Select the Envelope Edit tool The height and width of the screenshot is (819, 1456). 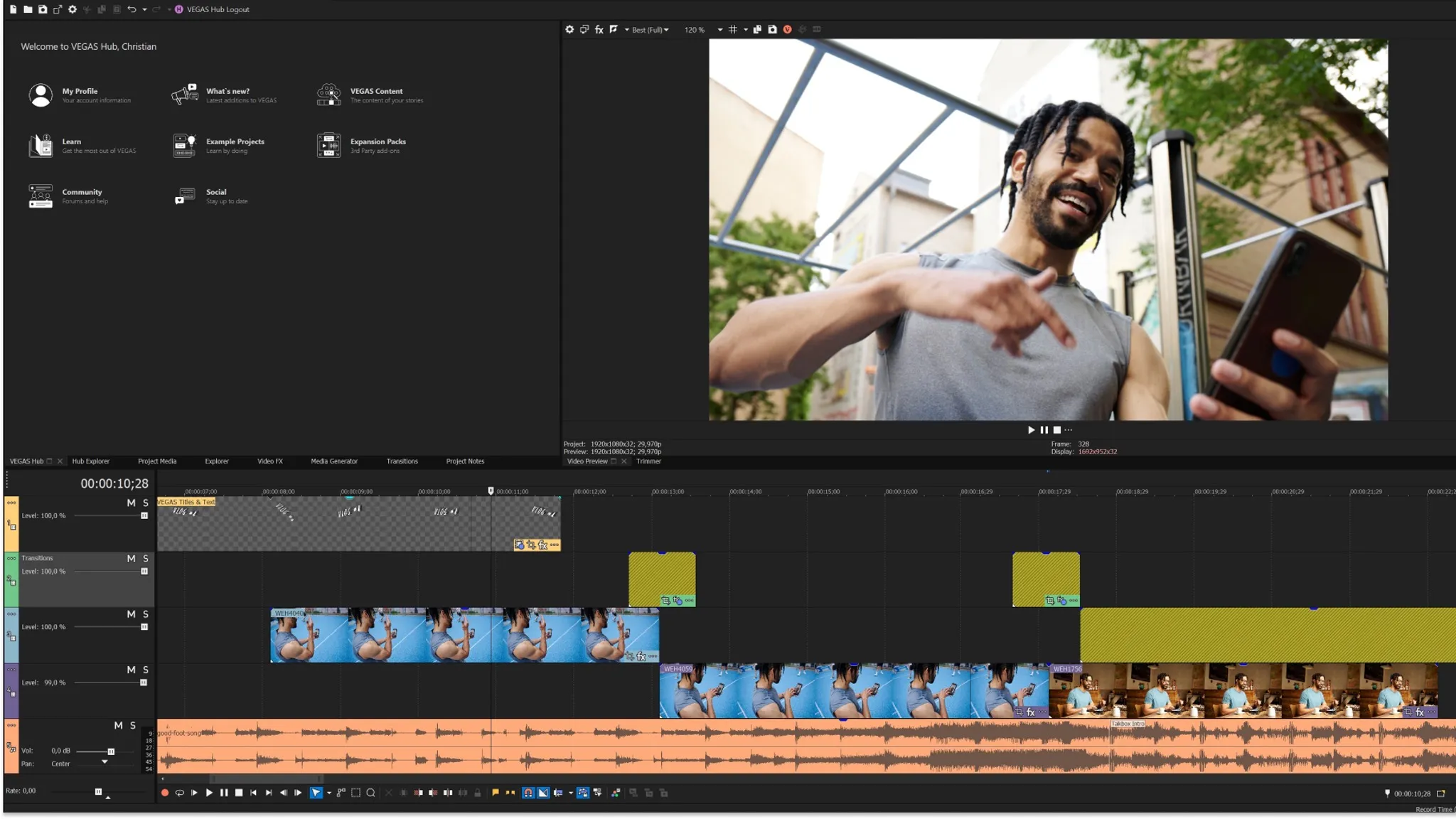point(341,793)
